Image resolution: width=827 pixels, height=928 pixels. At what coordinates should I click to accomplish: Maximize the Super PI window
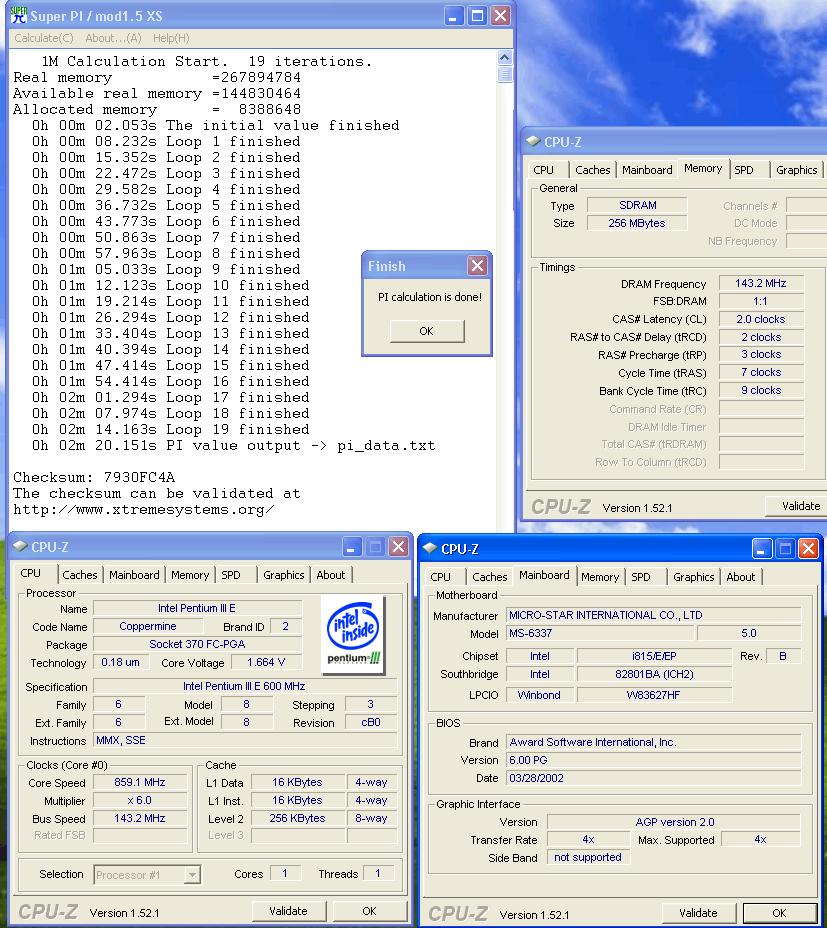point(477,16)
